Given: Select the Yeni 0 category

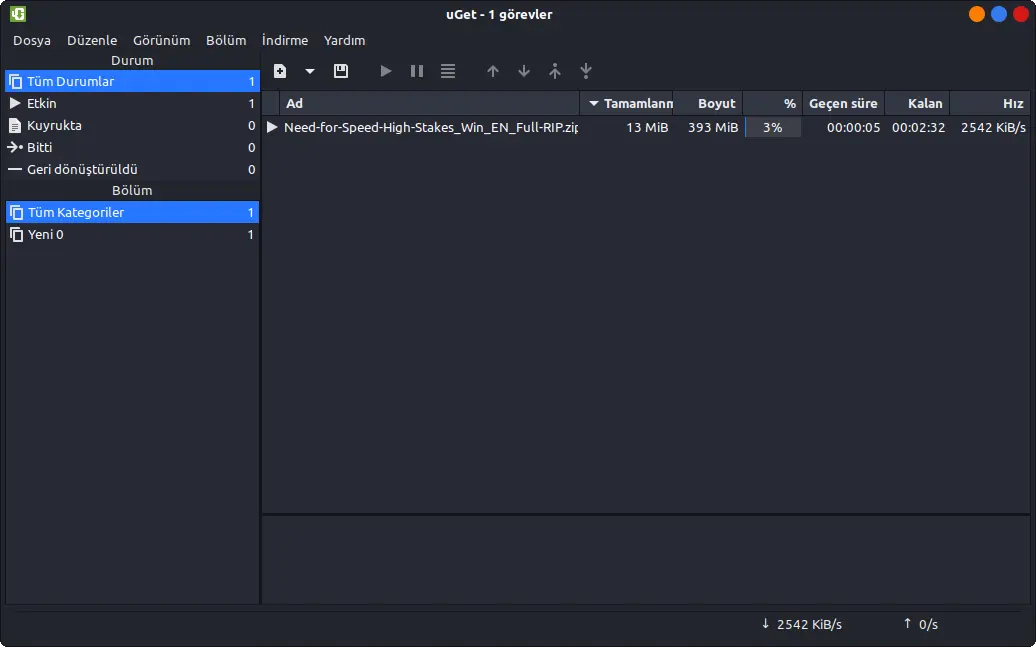Looking at the screenshot, I should 132,234.
